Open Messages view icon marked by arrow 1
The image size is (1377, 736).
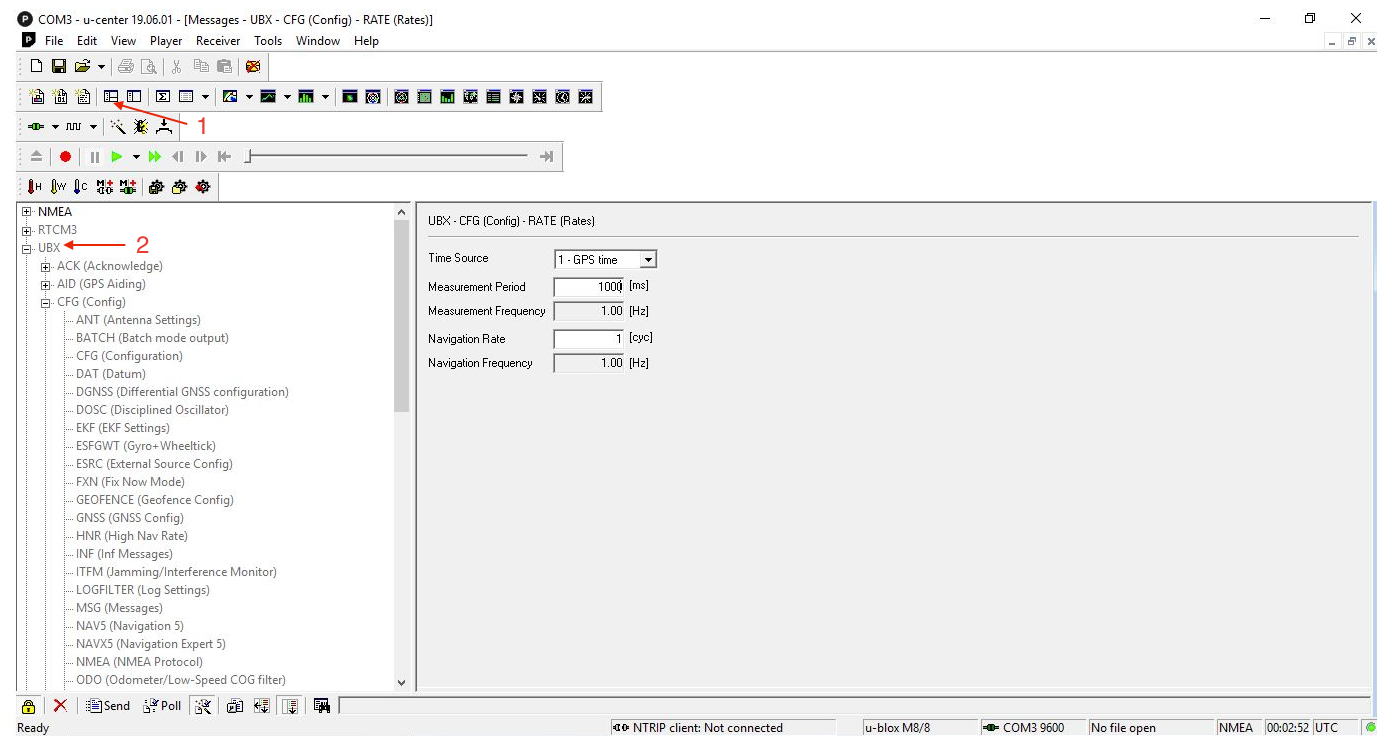click(111, 97)
